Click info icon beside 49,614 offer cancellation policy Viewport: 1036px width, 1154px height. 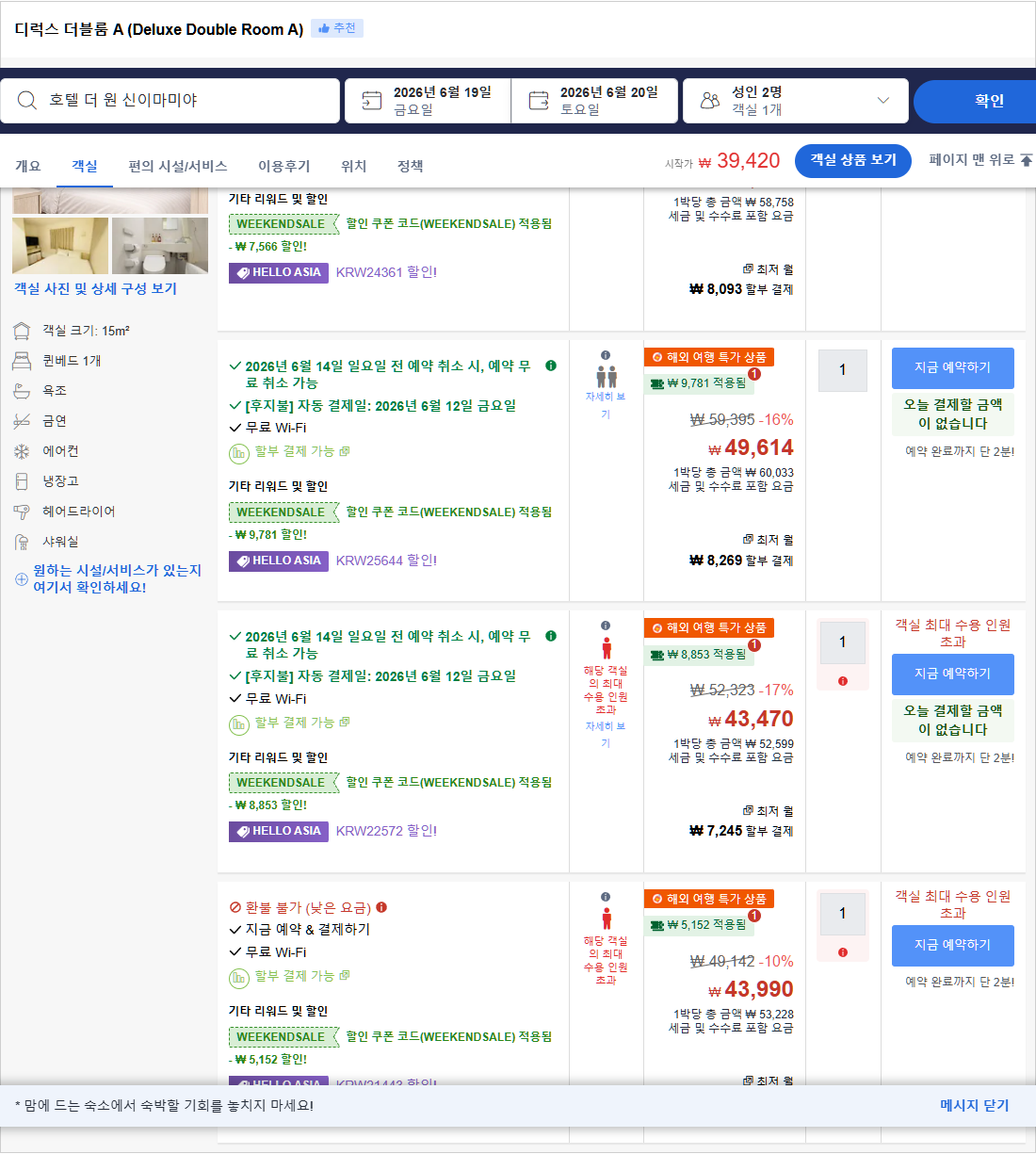click(551, 366)
